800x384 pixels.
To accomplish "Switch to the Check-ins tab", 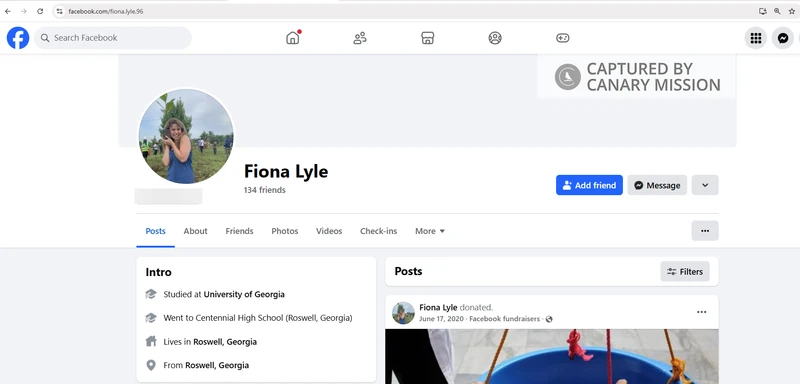I will click(x=379, y=231).
